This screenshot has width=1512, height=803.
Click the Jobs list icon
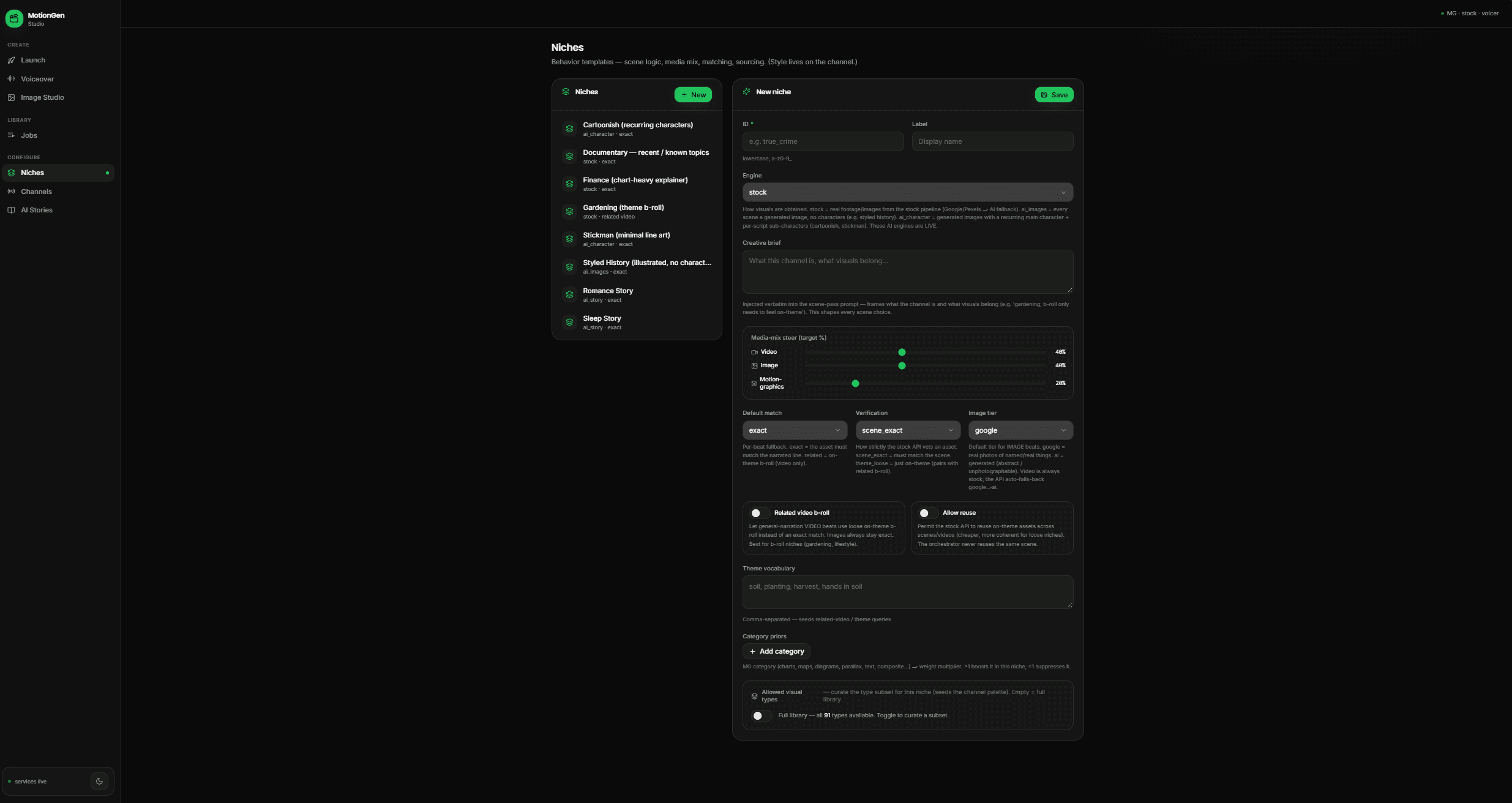11,135
